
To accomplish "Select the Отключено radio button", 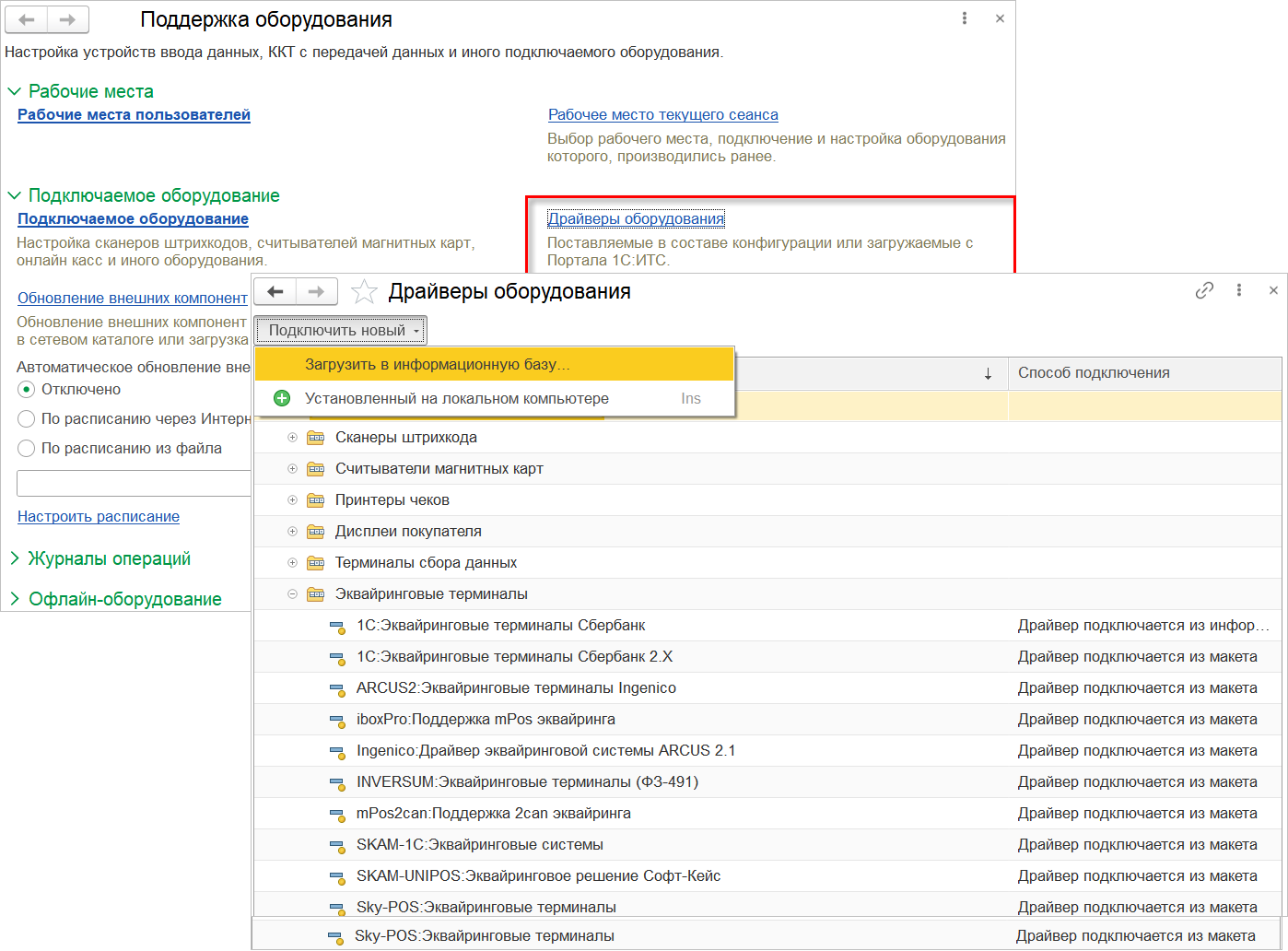I will [27, 390].
